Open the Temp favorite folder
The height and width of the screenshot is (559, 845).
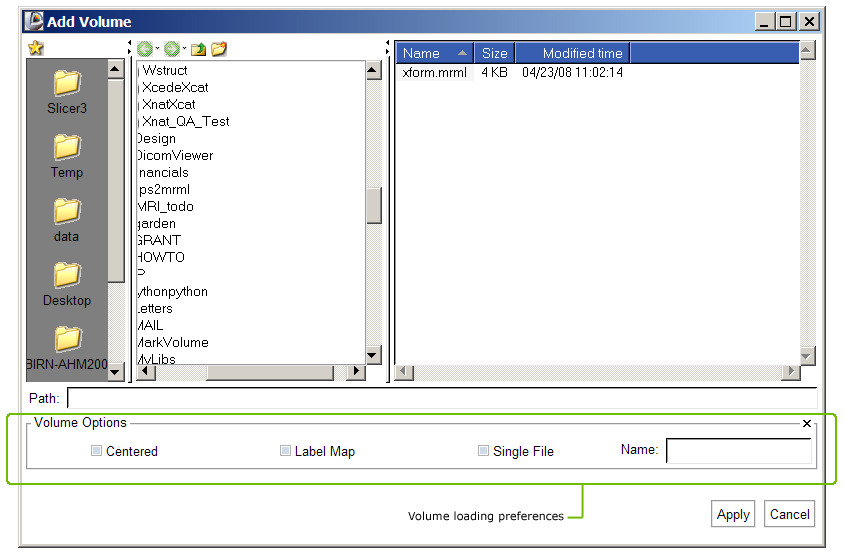[67, 155]
